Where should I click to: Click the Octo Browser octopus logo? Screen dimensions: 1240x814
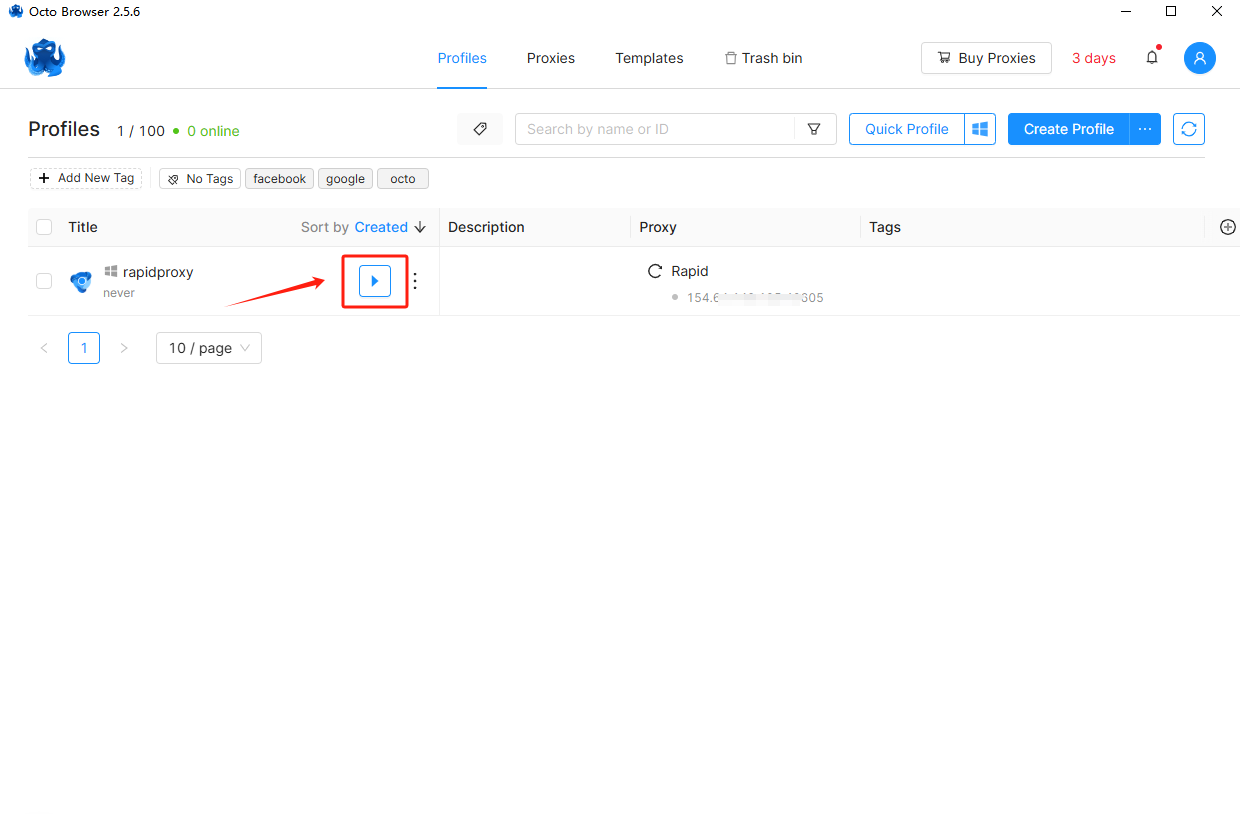(x=45, y=58)
